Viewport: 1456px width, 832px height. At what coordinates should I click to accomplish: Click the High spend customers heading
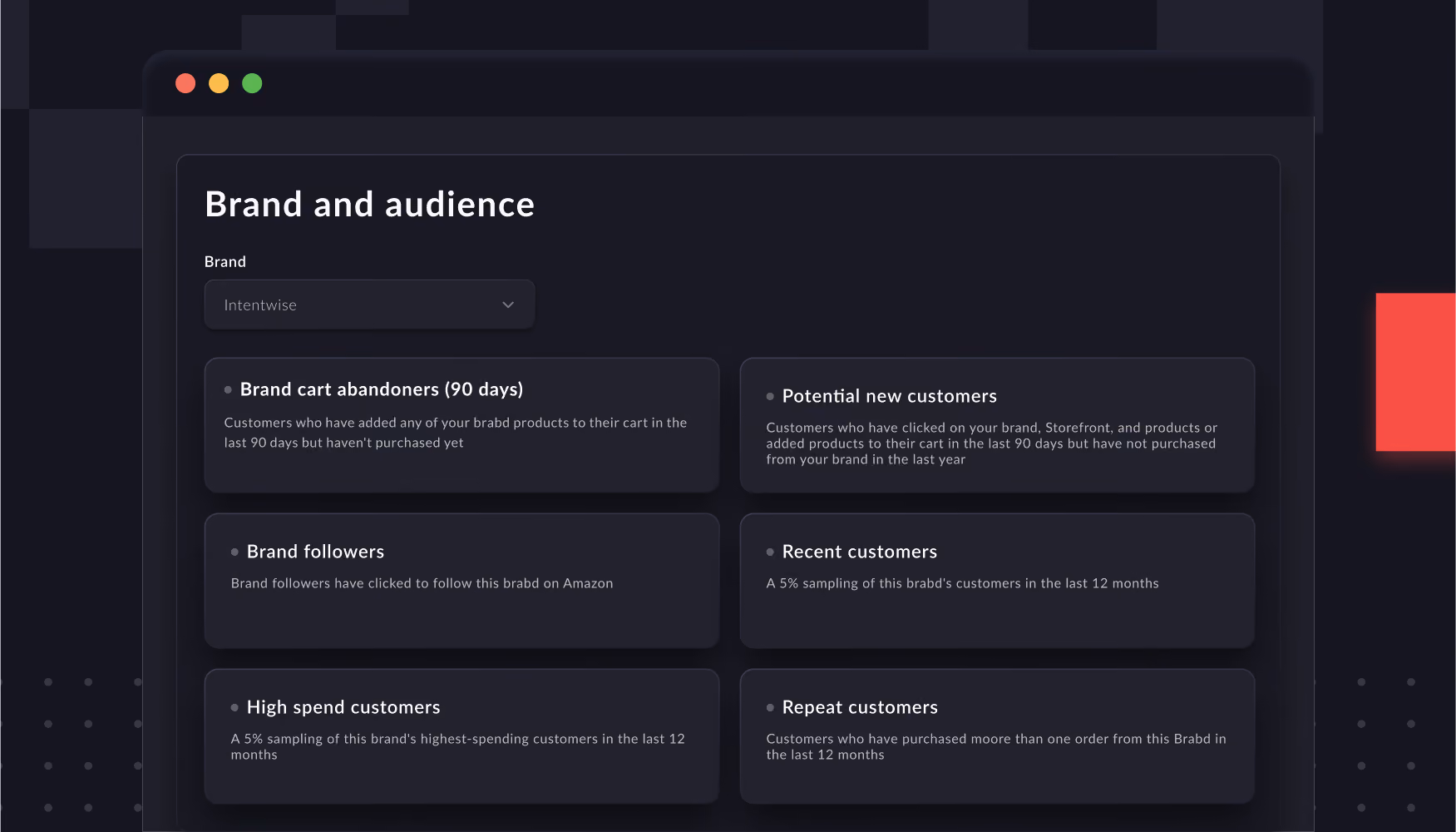pos(343,707)
